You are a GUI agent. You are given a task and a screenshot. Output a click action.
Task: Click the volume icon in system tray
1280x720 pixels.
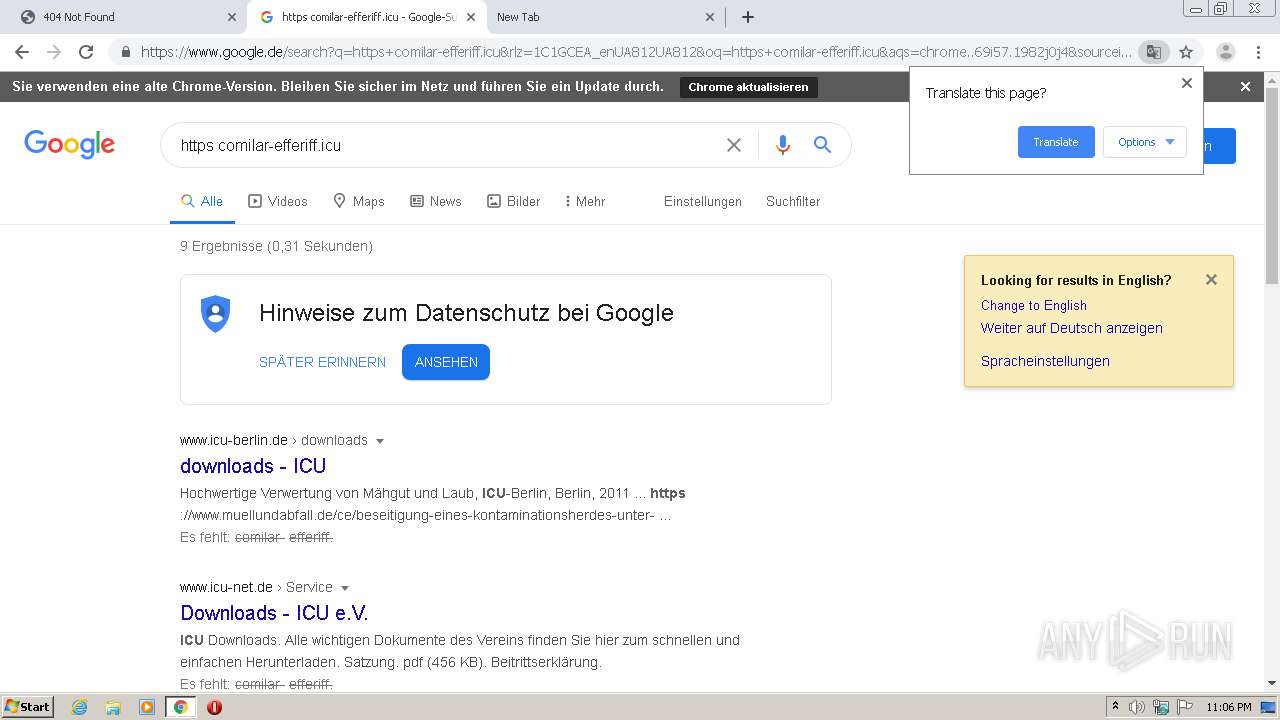(x=1138, y=707)
